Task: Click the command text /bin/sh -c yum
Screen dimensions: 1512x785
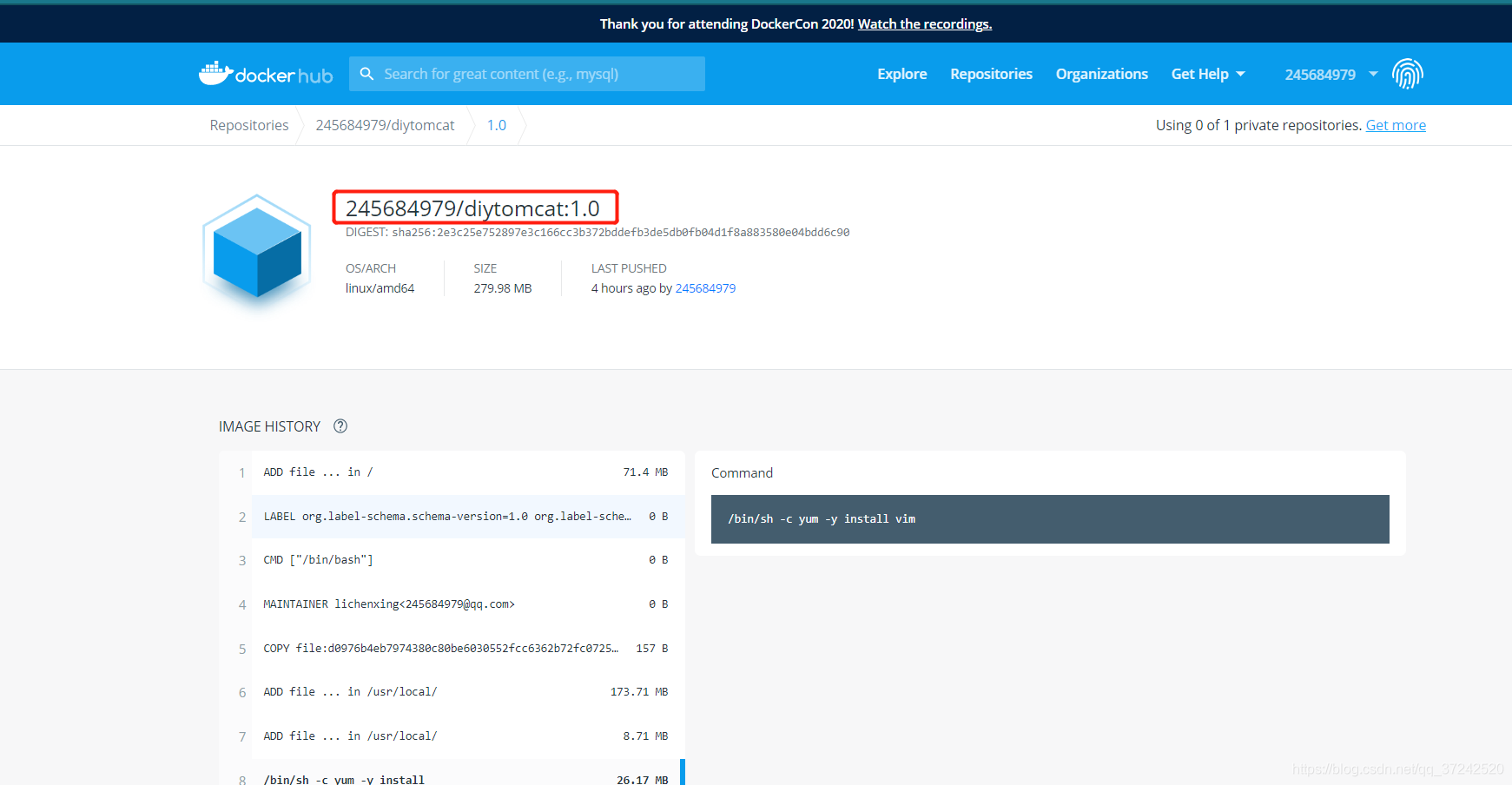Action: pyautogui.click(x=822, y=519)
